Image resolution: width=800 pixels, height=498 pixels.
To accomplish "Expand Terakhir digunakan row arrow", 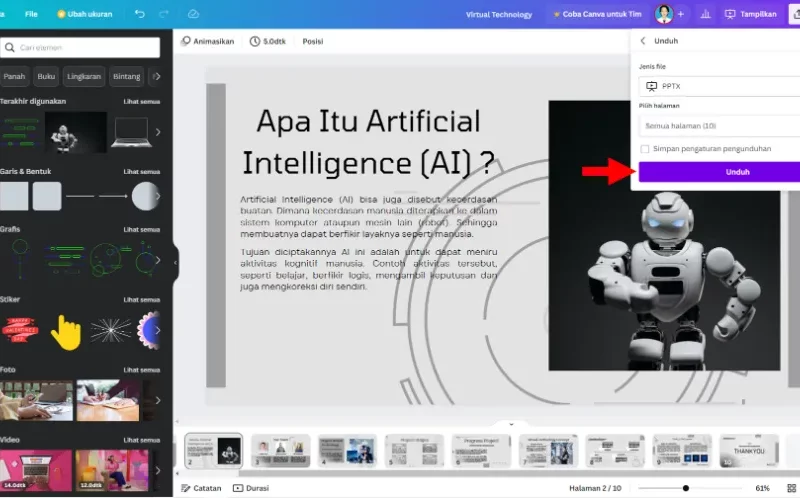I will pos(158,132).
